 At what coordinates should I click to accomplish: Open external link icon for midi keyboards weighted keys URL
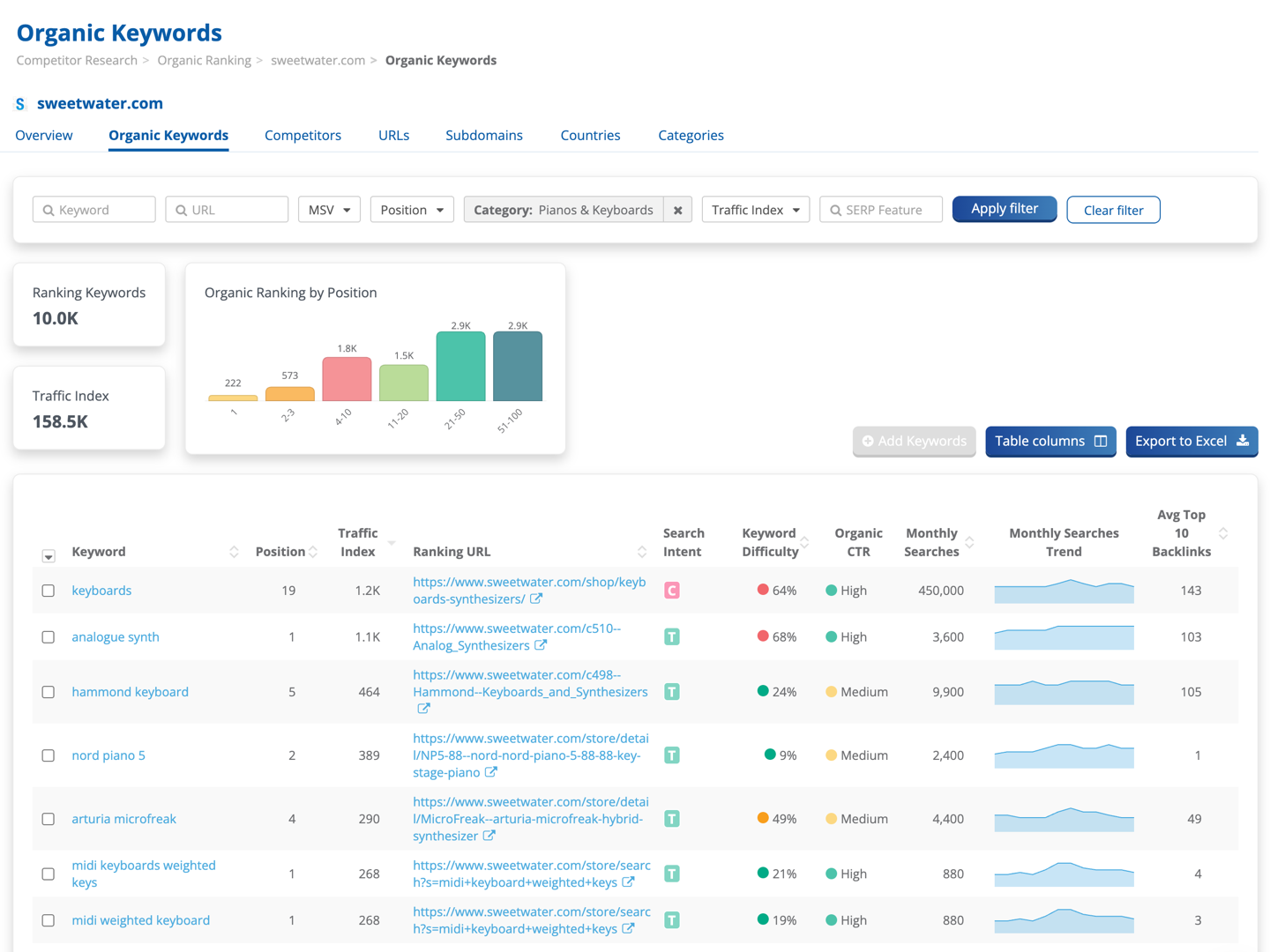pos(628,881)
